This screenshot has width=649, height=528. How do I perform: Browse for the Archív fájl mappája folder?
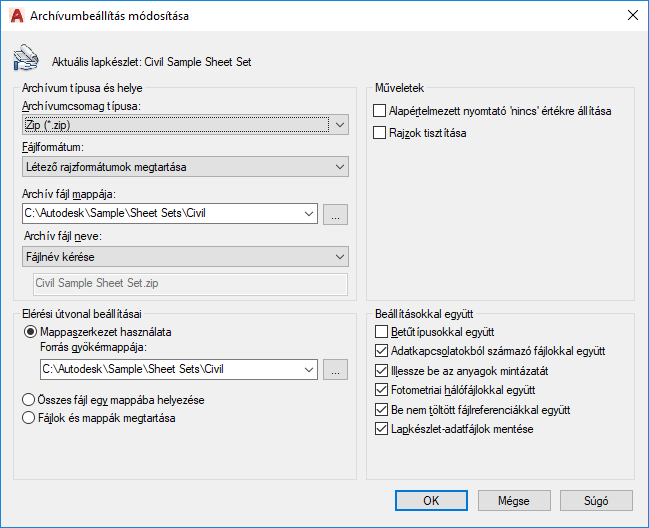pyautogui.click(x=336, y=213)
